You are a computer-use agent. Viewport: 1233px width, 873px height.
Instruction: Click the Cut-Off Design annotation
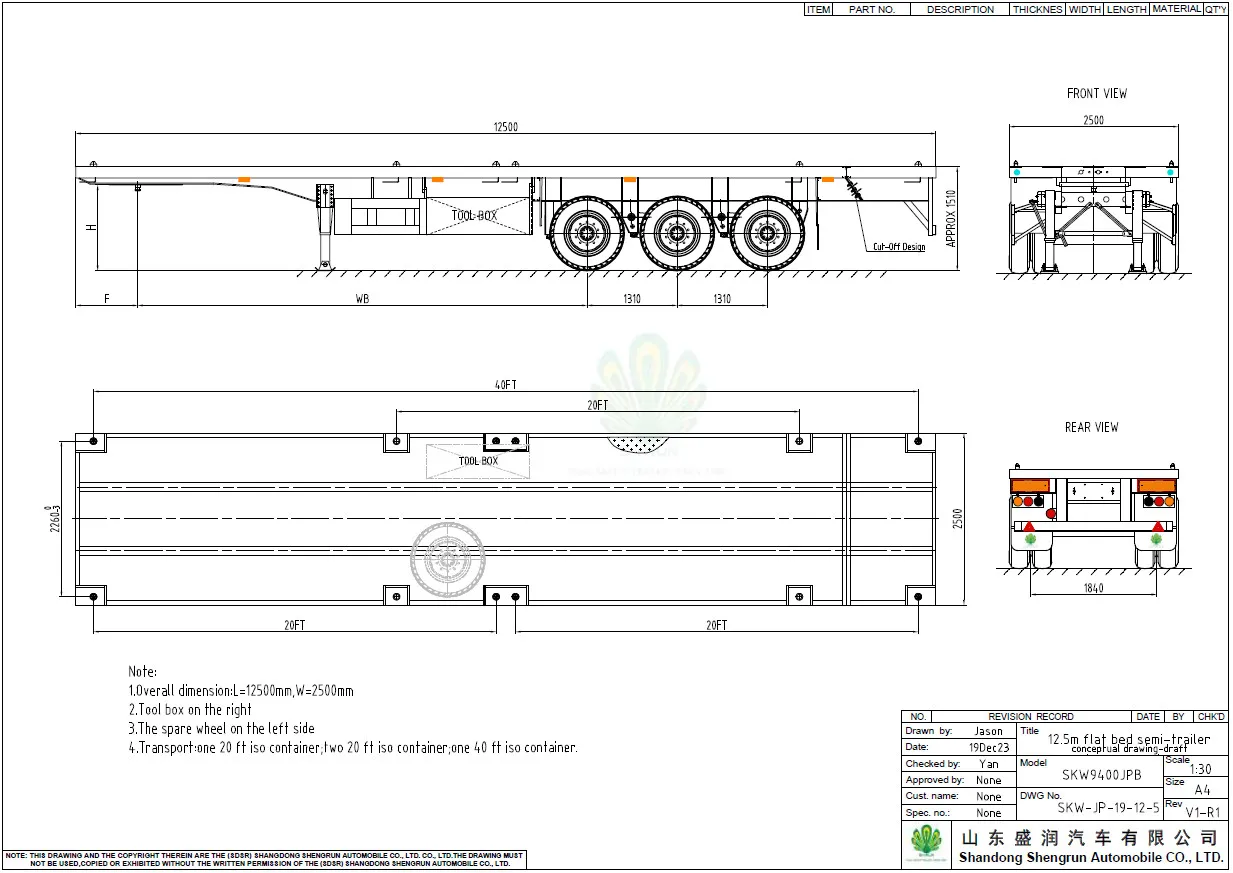point(899,247)
